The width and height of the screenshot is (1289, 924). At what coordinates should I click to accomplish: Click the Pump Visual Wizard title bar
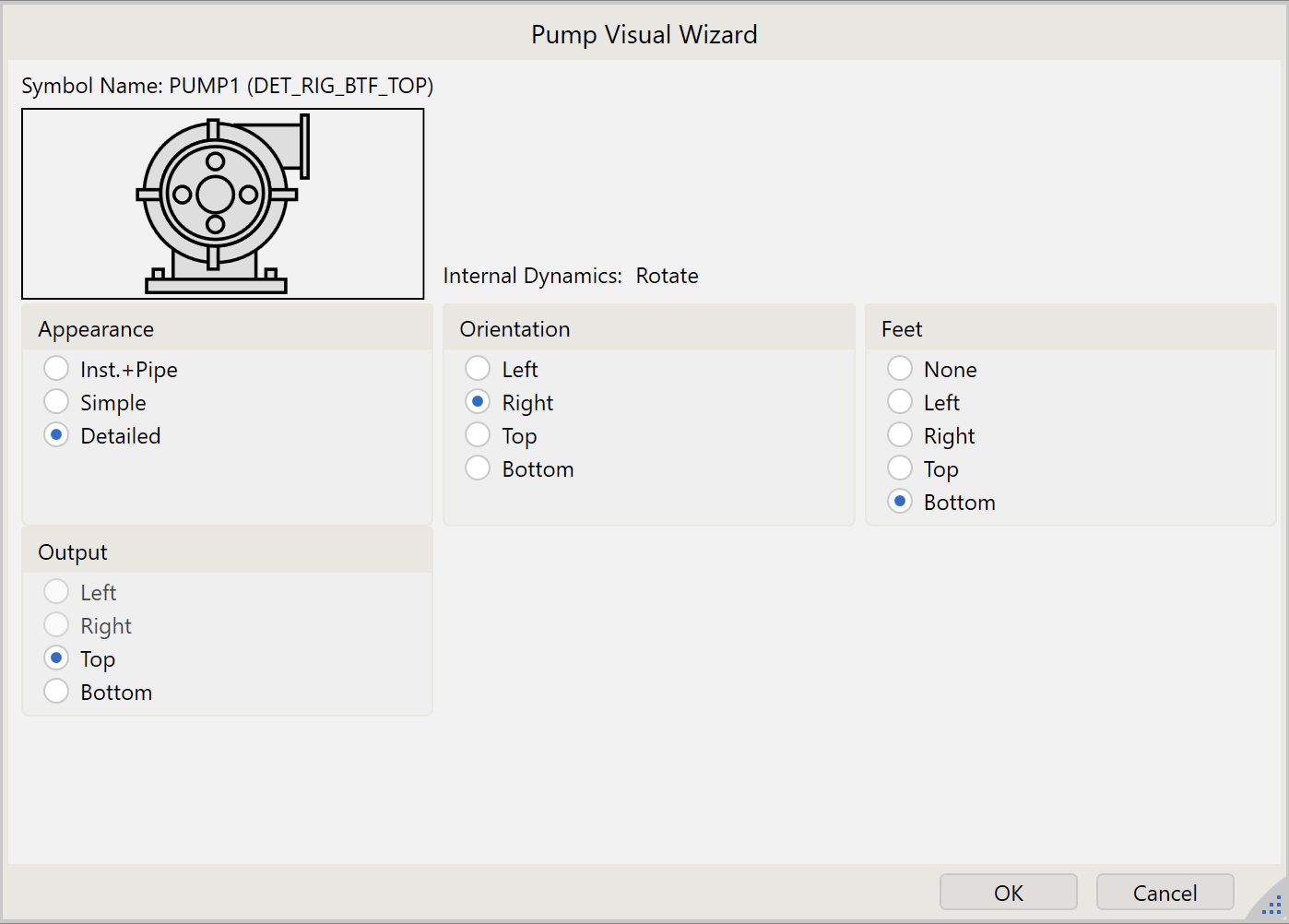[x=644, y=35]
